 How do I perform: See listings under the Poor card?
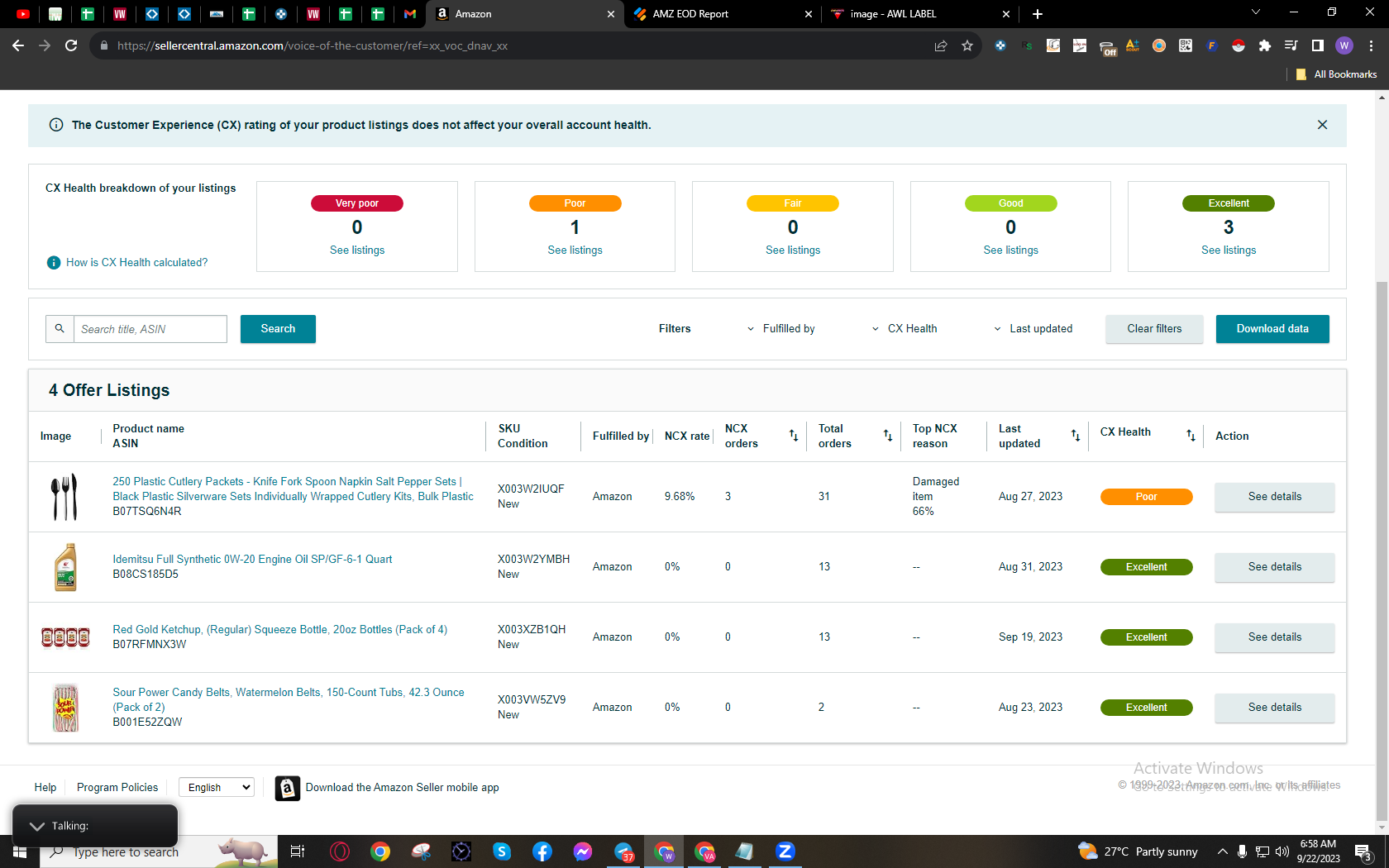point(575,250)
